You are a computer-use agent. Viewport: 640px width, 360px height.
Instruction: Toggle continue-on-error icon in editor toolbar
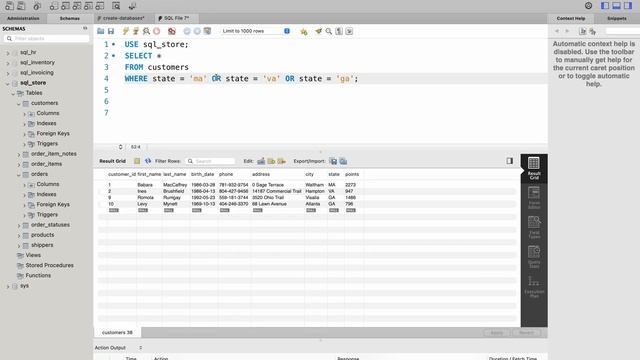tap(172, 31)
